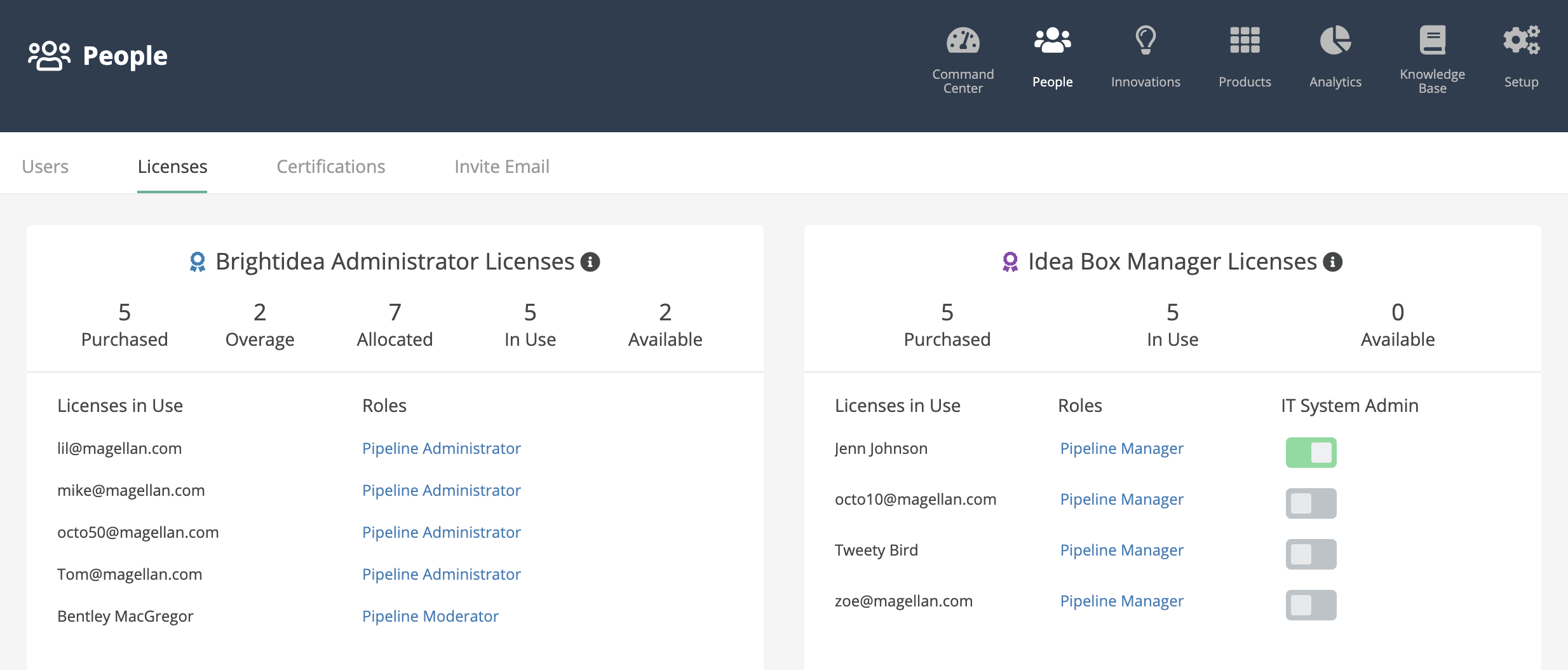This screenshot has width=1568, height=670.
Task: Click the octo10@magellan.com license entry
Action: coord(916,500)
